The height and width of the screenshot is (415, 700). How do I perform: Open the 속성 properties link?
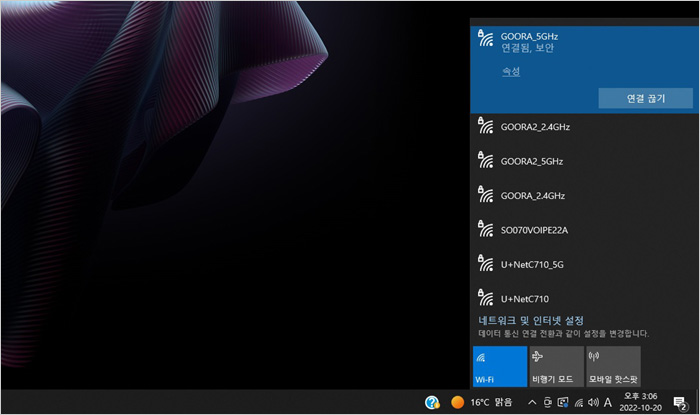pos(511,71)
